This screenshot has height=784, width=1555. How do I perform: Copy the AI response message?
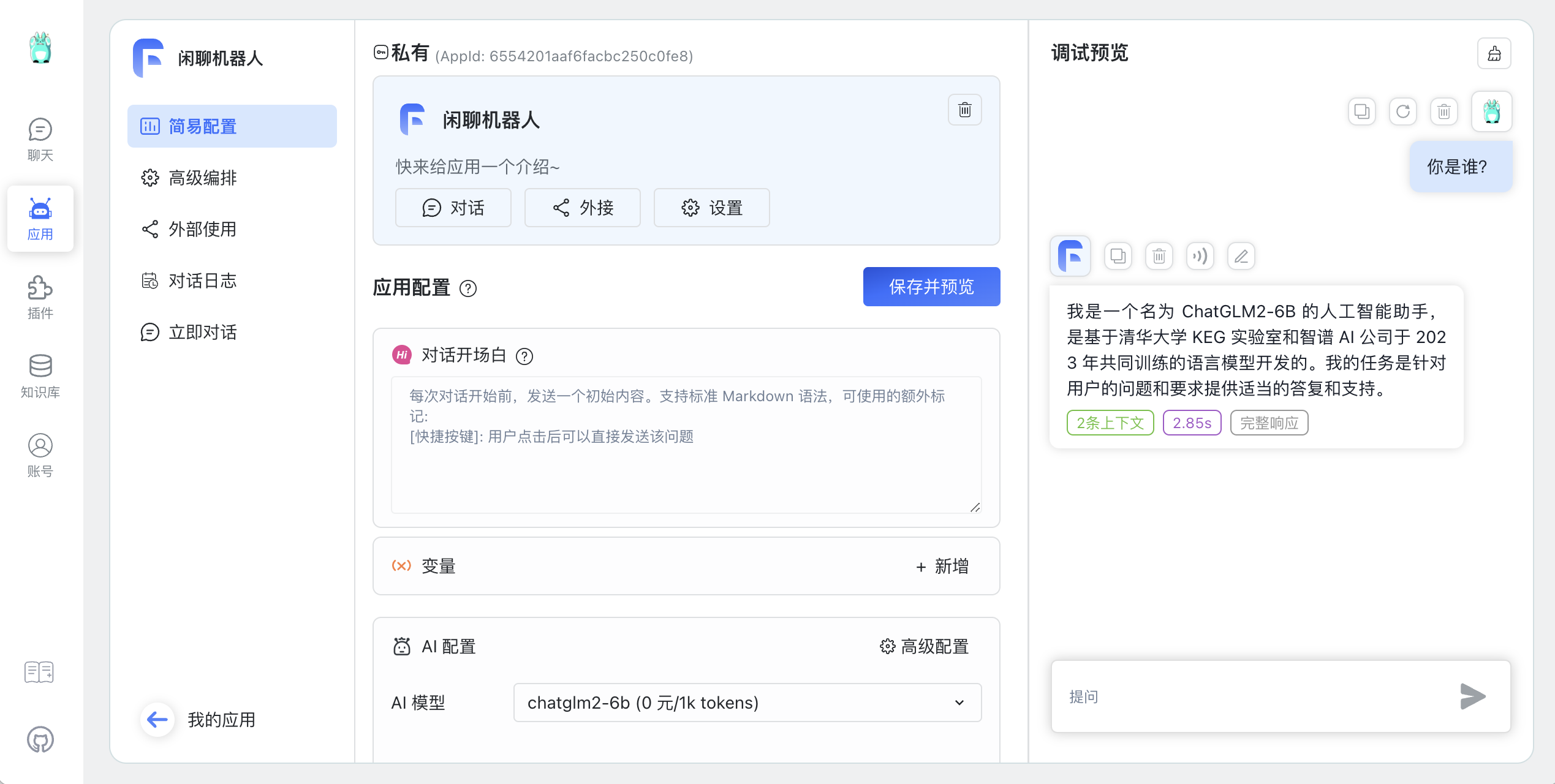click(x=1118, y=256)
